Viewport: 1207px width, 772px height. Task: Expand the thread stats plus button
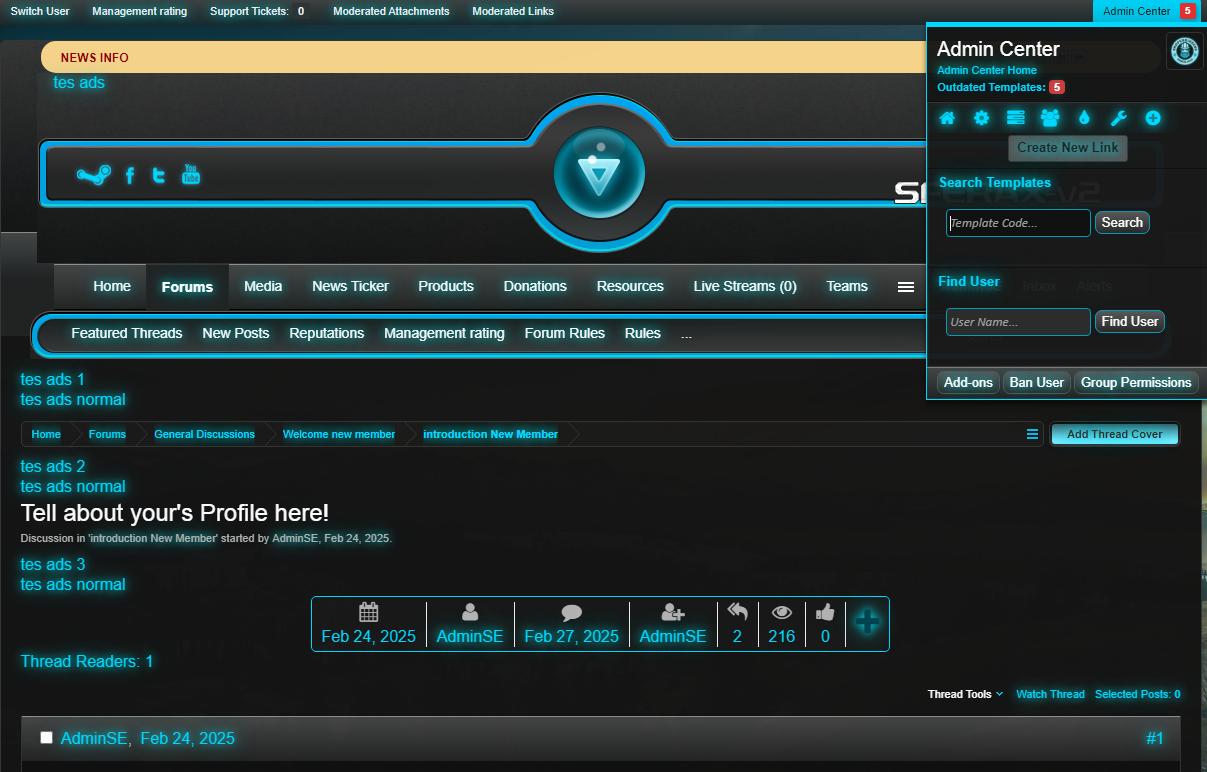click(x=867, y=622)
